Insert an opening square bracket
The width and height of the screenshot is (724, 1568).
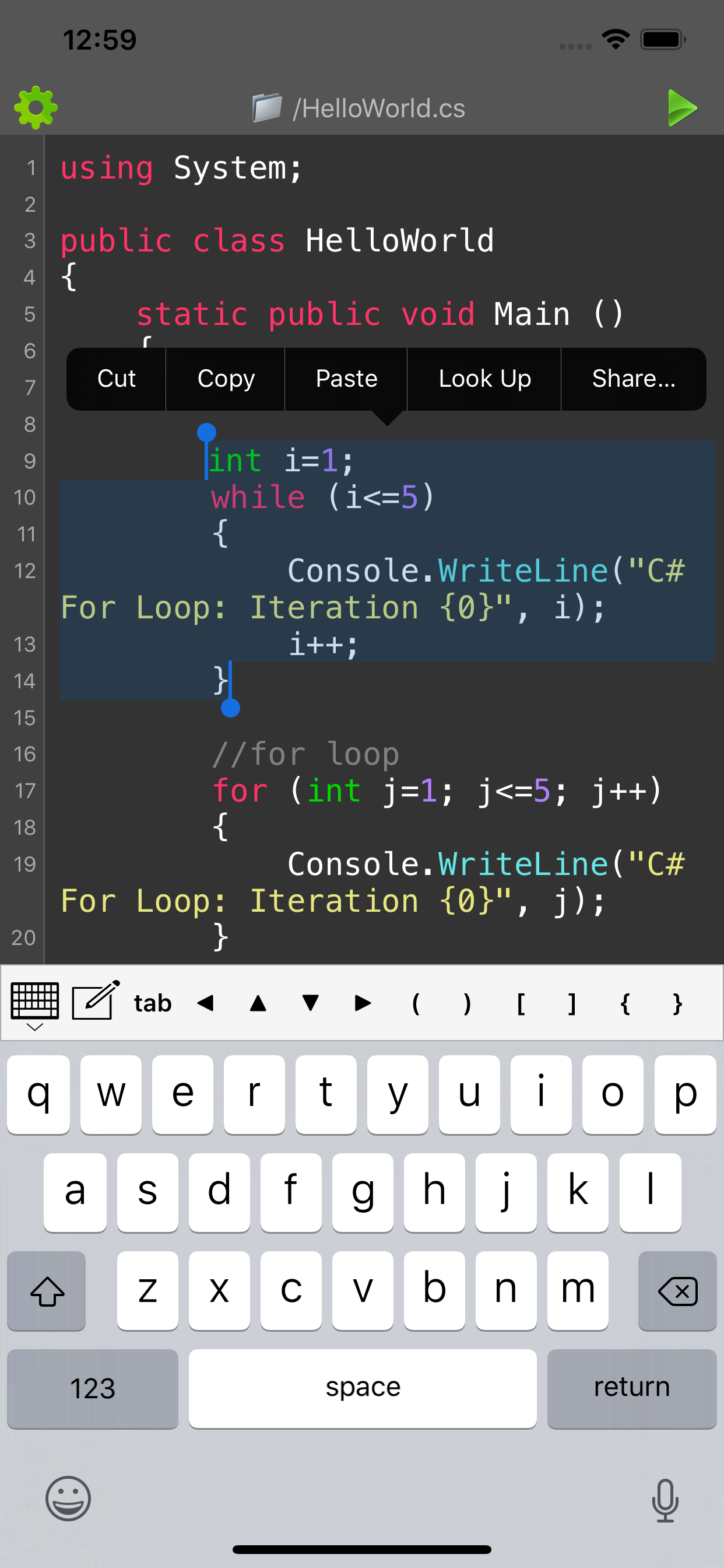tap(521, 1003)
